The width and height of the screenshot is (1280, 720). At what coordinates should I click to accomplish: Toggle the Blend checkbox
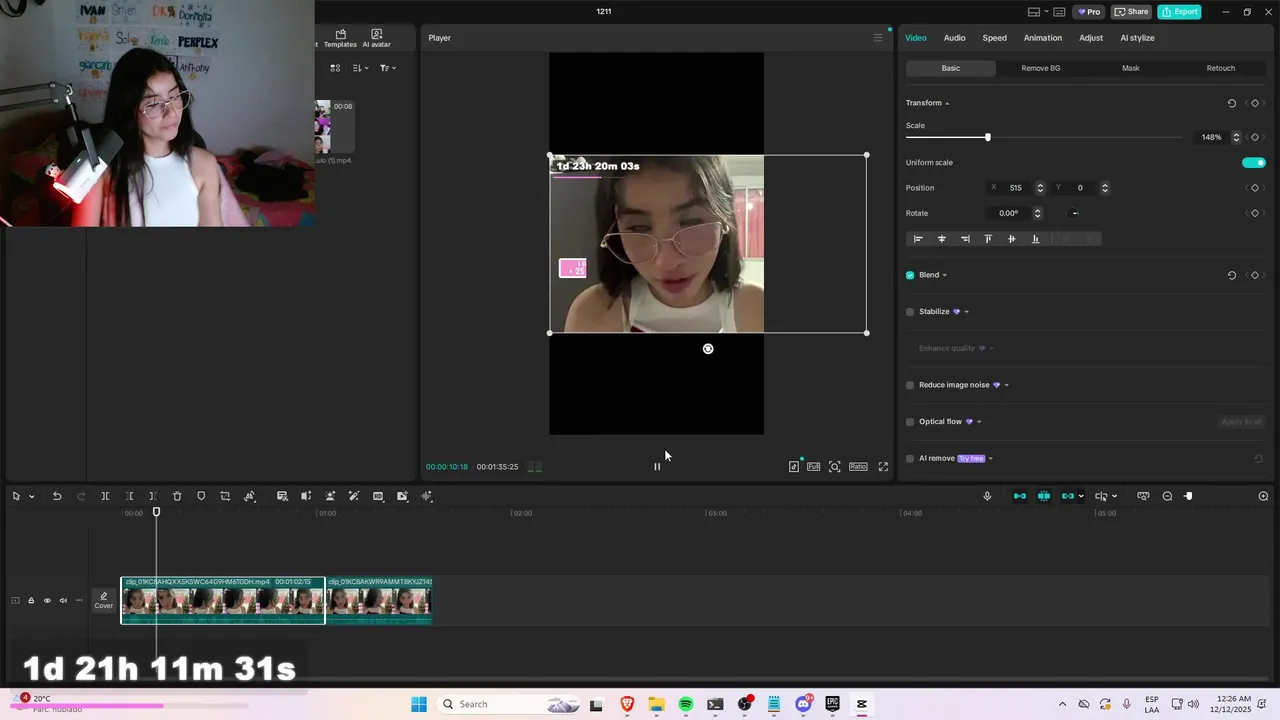(910, 275)
